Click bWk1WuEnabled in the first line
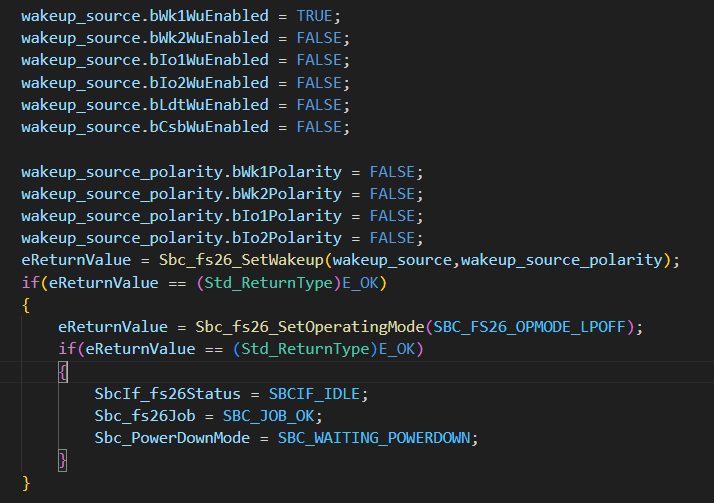This screenshot has height=503, width=714. click(209, 16)
